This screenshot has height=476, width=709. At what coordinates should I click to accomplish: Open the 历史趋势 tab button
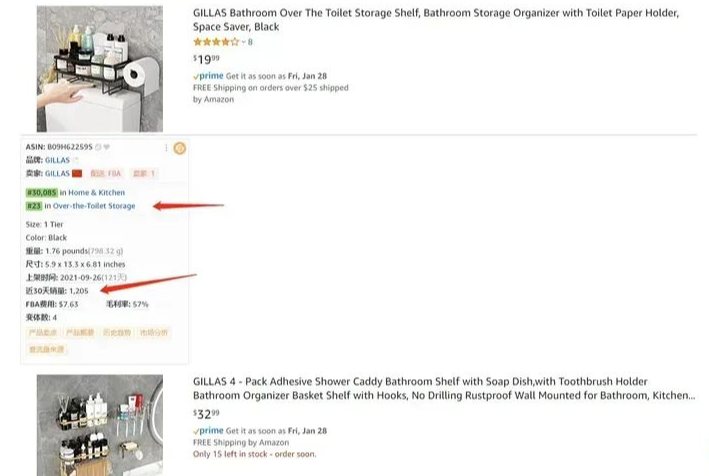(x=117, y=333)
